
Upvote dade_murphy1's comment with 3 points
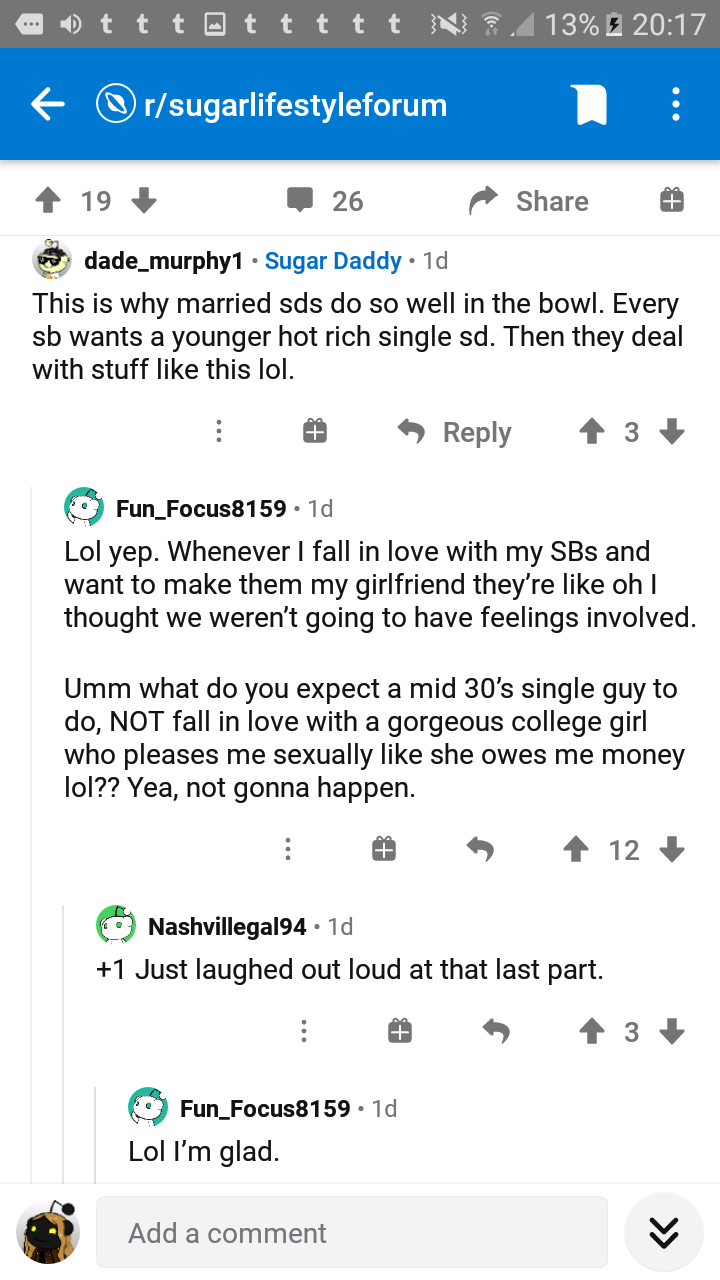(x=591, y=431)
